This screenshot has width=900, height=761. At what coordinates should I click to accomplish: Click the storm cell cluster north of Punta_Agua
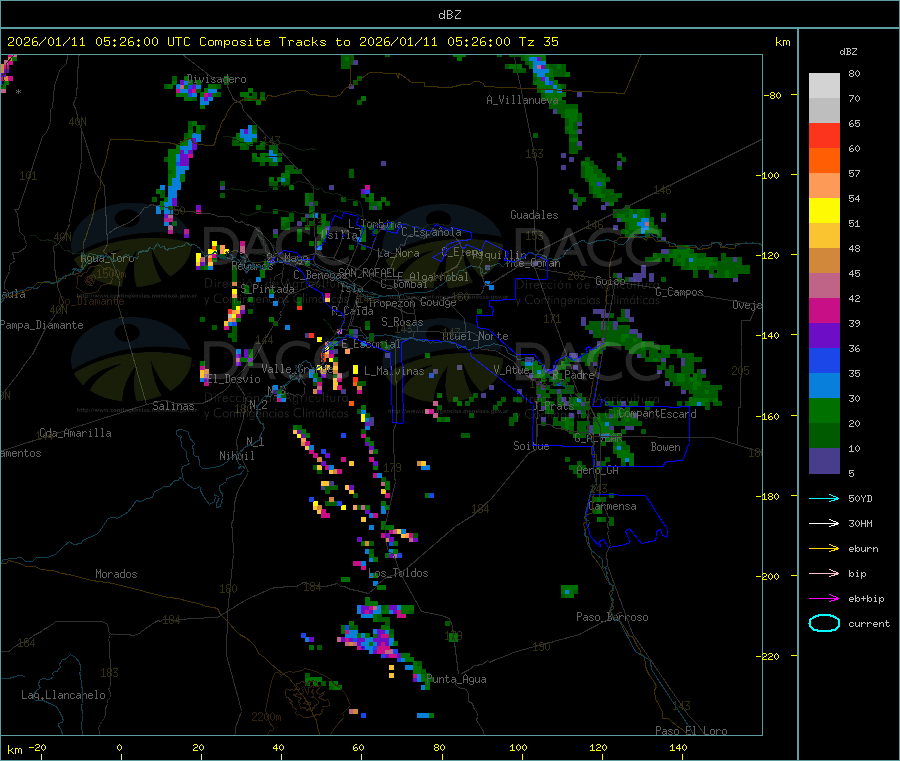377,637
